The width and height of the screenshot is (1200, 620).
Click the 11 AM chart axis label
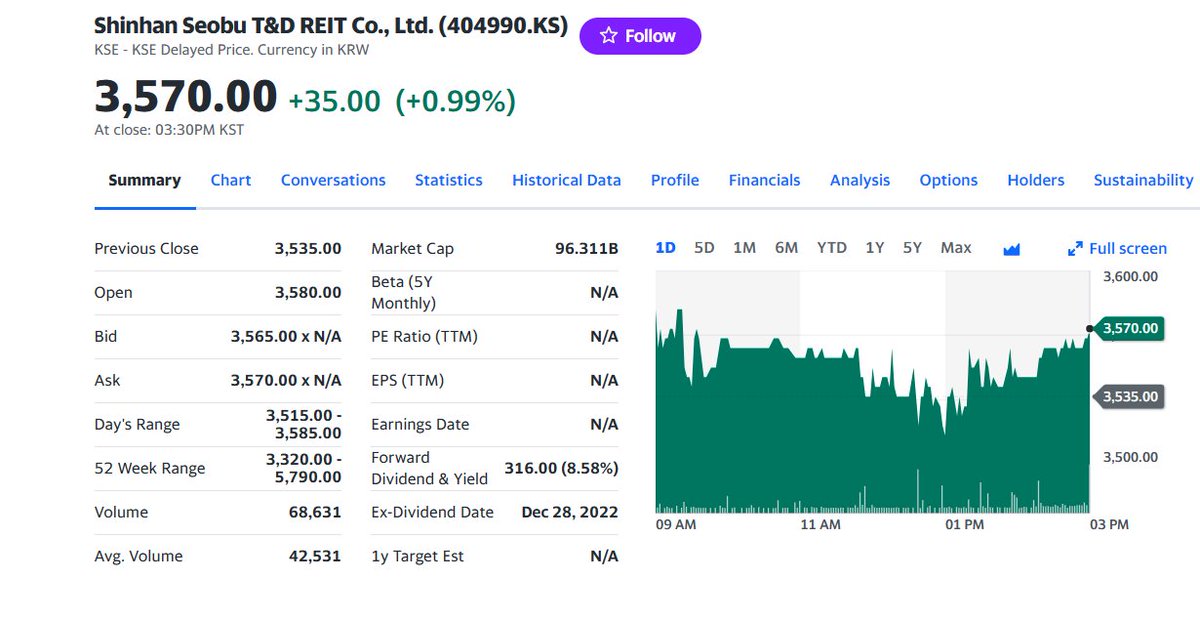(821, 525)
